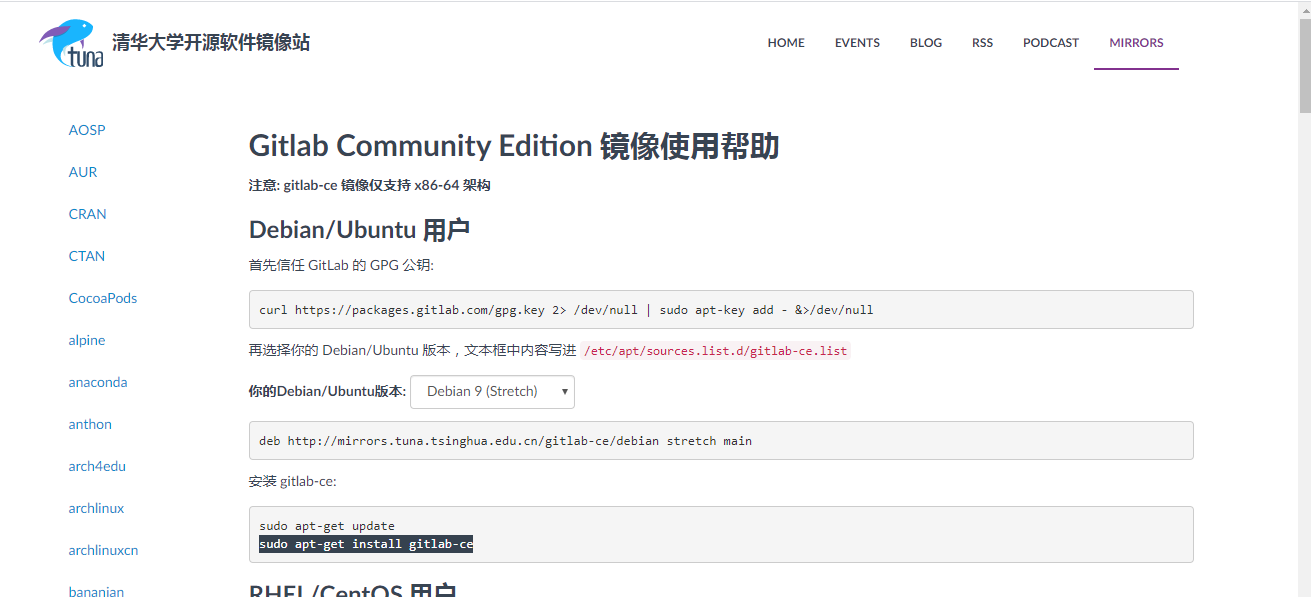Select the MIRRORS navigation tab
Screen dimensions: 1311x597
pos(1136,43)
